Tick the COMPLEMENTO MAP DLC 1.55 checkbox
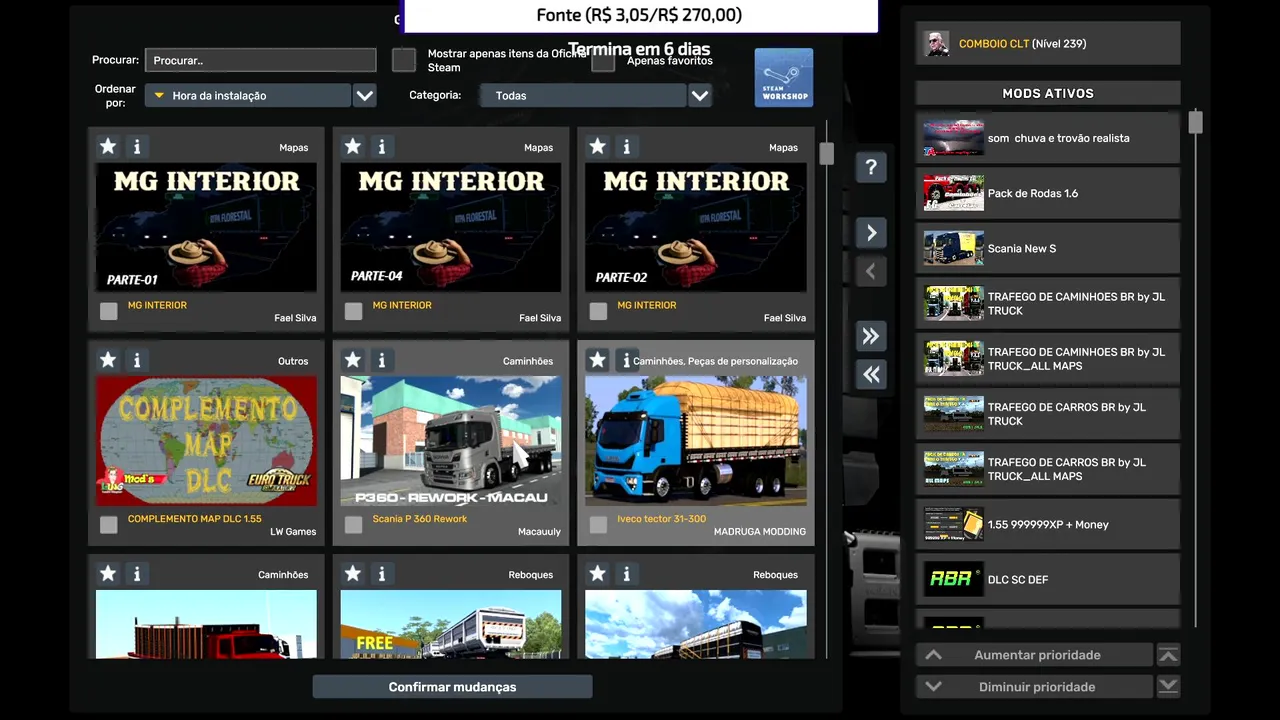This screenshot has height=720, width=1280. click(109, 525)
